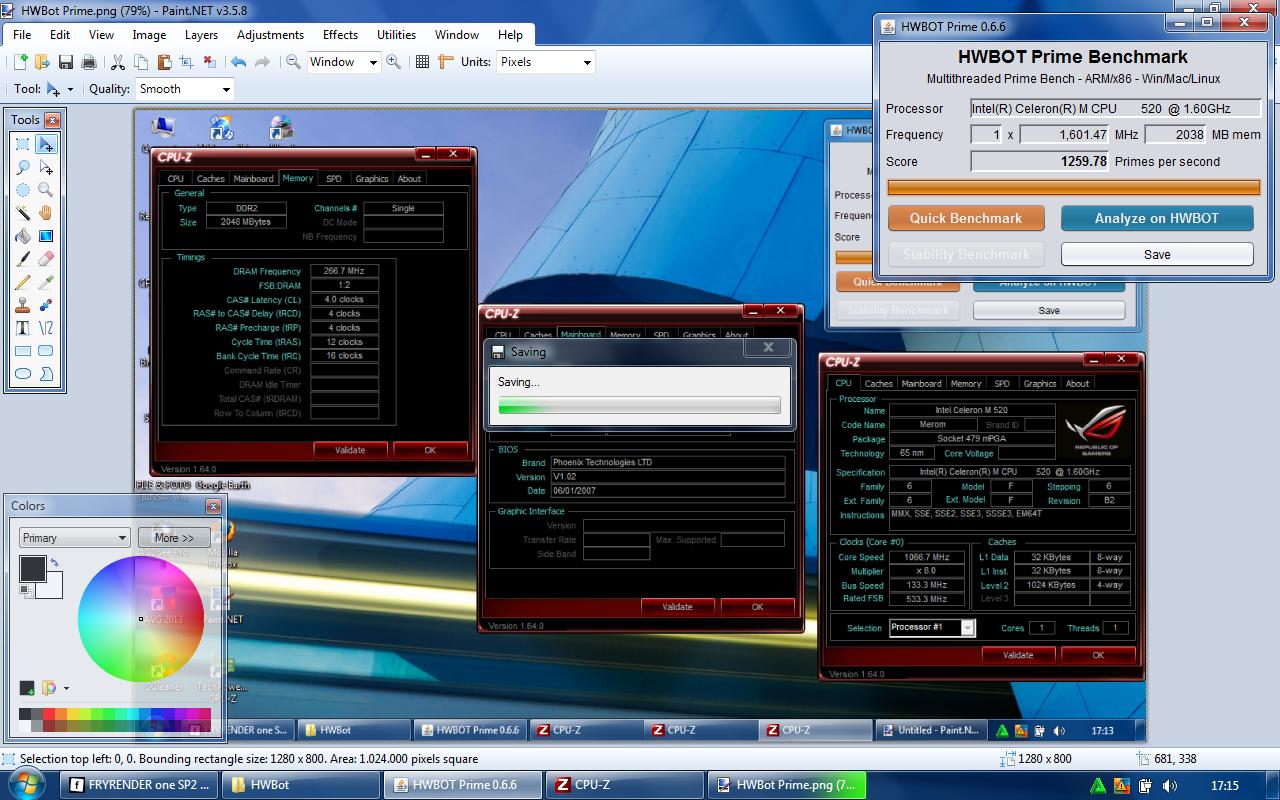The image size is (1280, 800).
Task: Click the Deselect toolbar icon
Action: click(x=209, y=62)
